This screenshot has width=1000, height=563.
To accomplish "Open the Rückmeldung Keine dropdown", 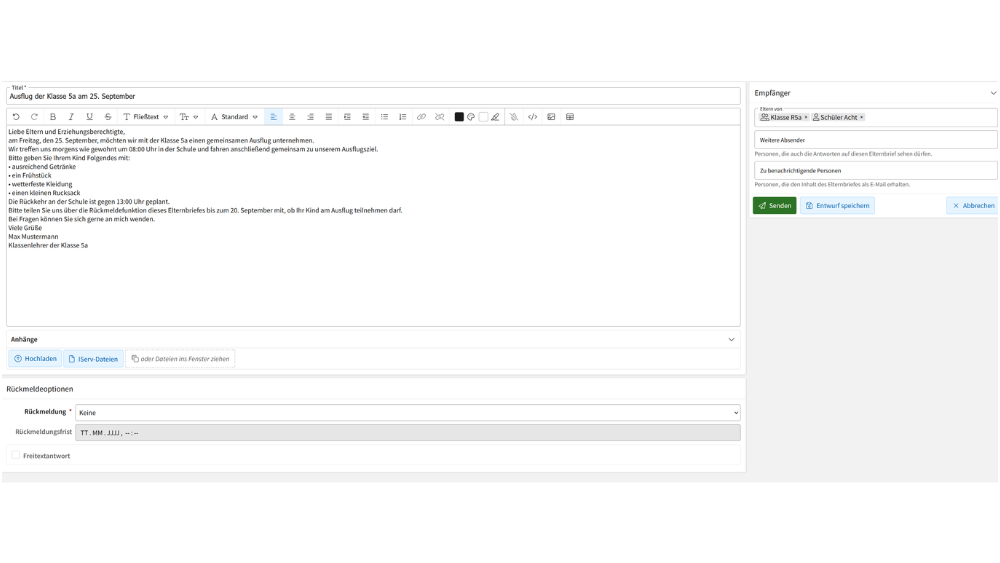I will 408,413.
